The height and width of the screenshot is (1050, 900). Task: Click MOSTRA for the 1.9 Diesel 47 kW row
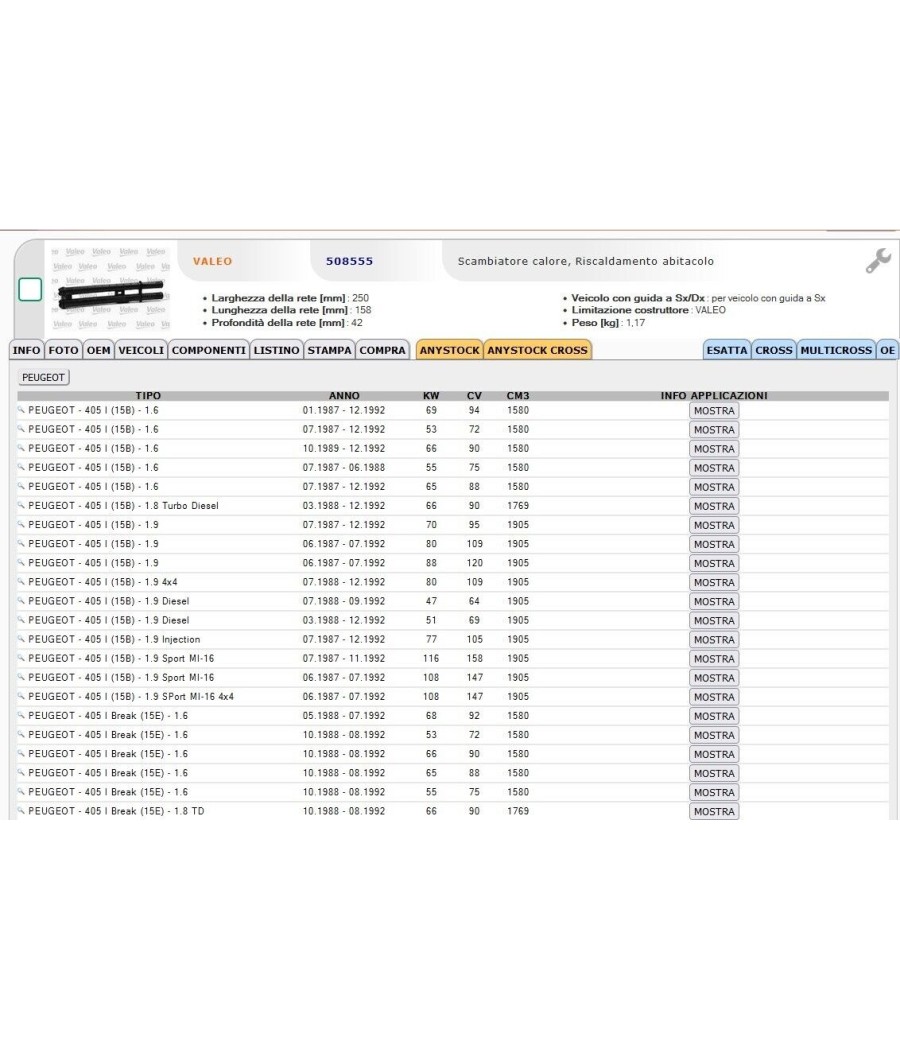[x=714, y=601]
